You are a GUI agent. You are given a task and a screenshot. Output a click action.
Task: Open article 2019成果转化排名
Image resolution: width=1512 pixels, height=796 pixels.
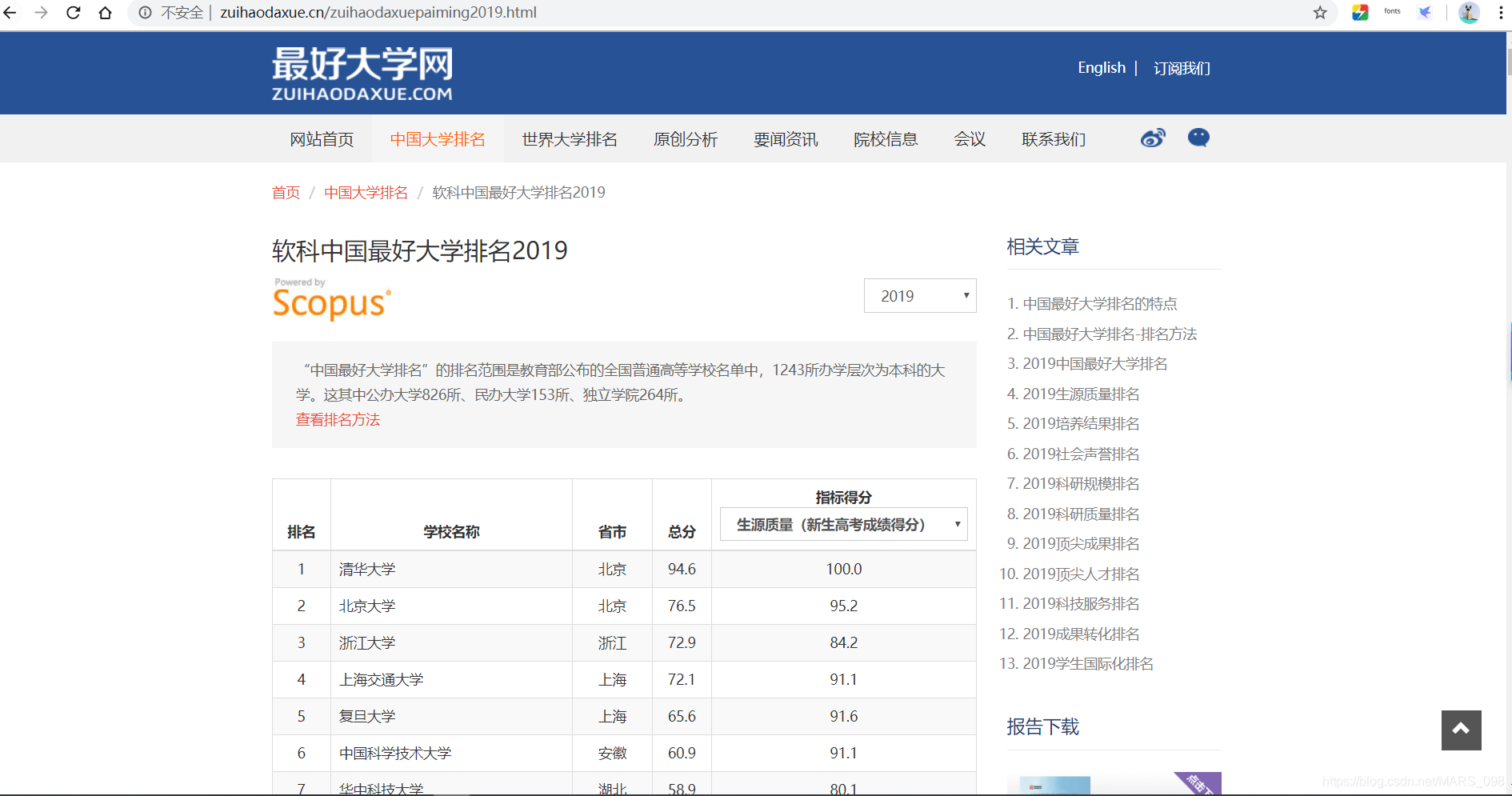pos(1081,634)
